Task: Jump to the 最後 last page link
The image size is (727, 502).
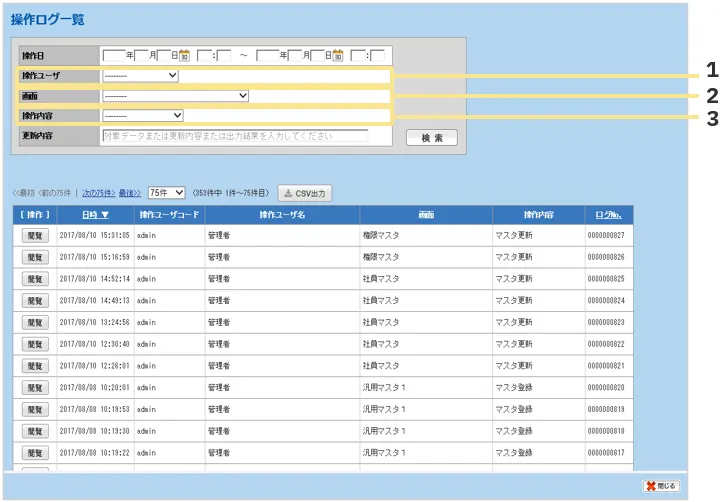Action: [130, 192]
